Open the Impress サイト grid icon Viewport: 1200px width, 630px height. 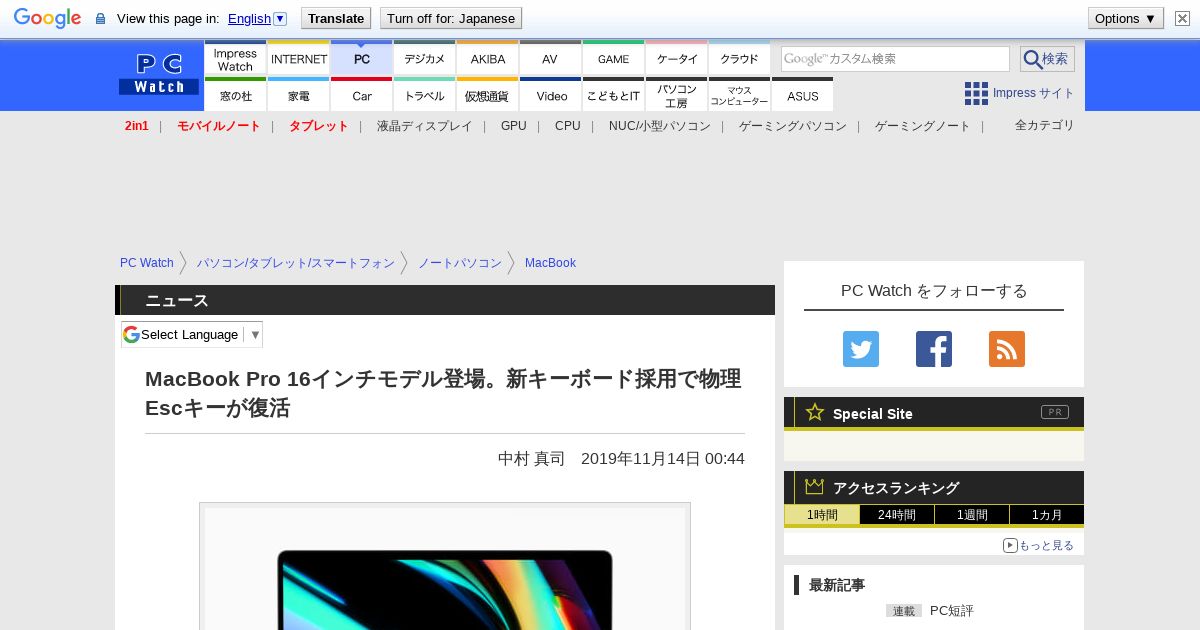click(976, 93)
